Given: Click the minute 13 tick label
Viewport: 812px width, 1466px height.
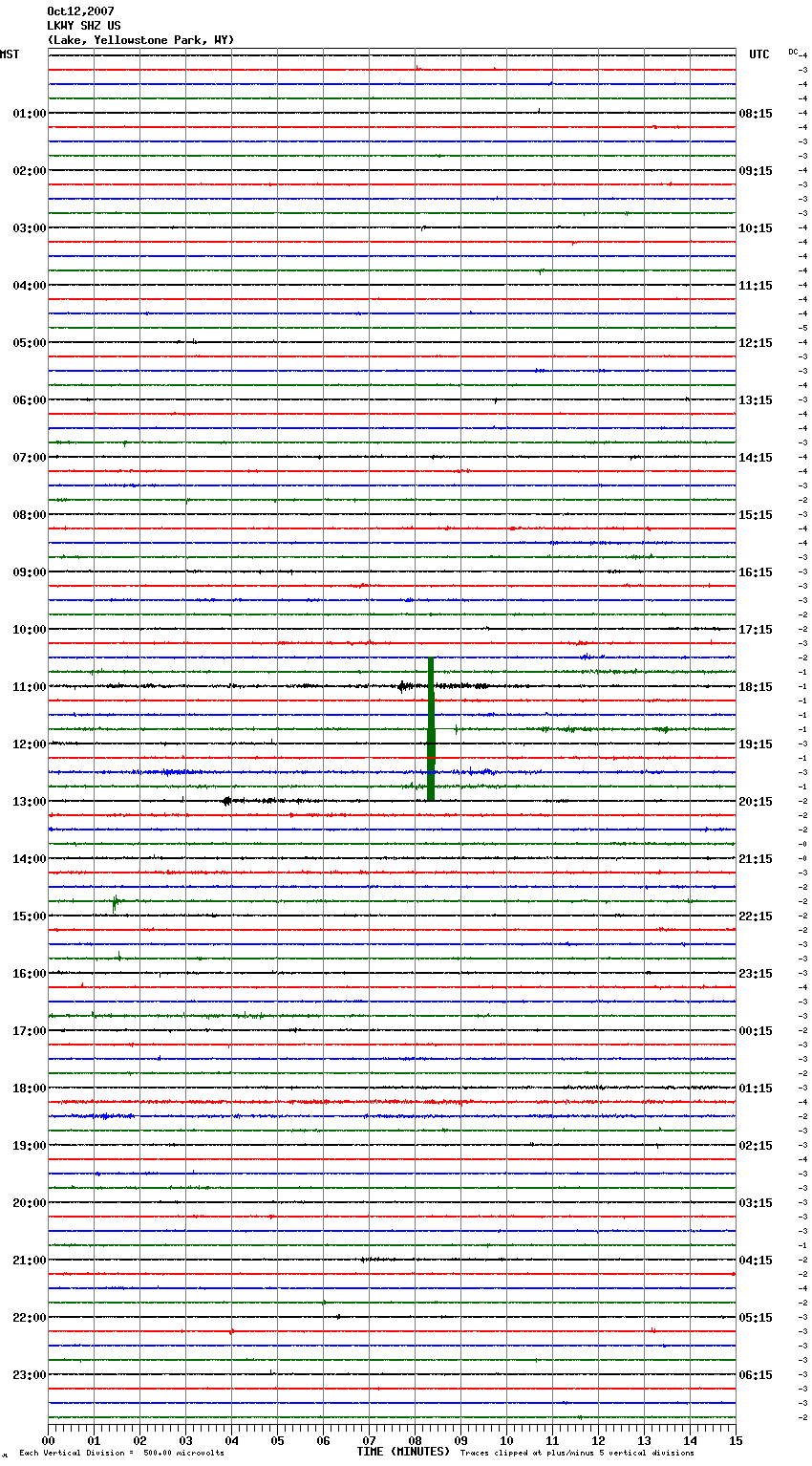Looking at the screenshot, I should 644,1440.
